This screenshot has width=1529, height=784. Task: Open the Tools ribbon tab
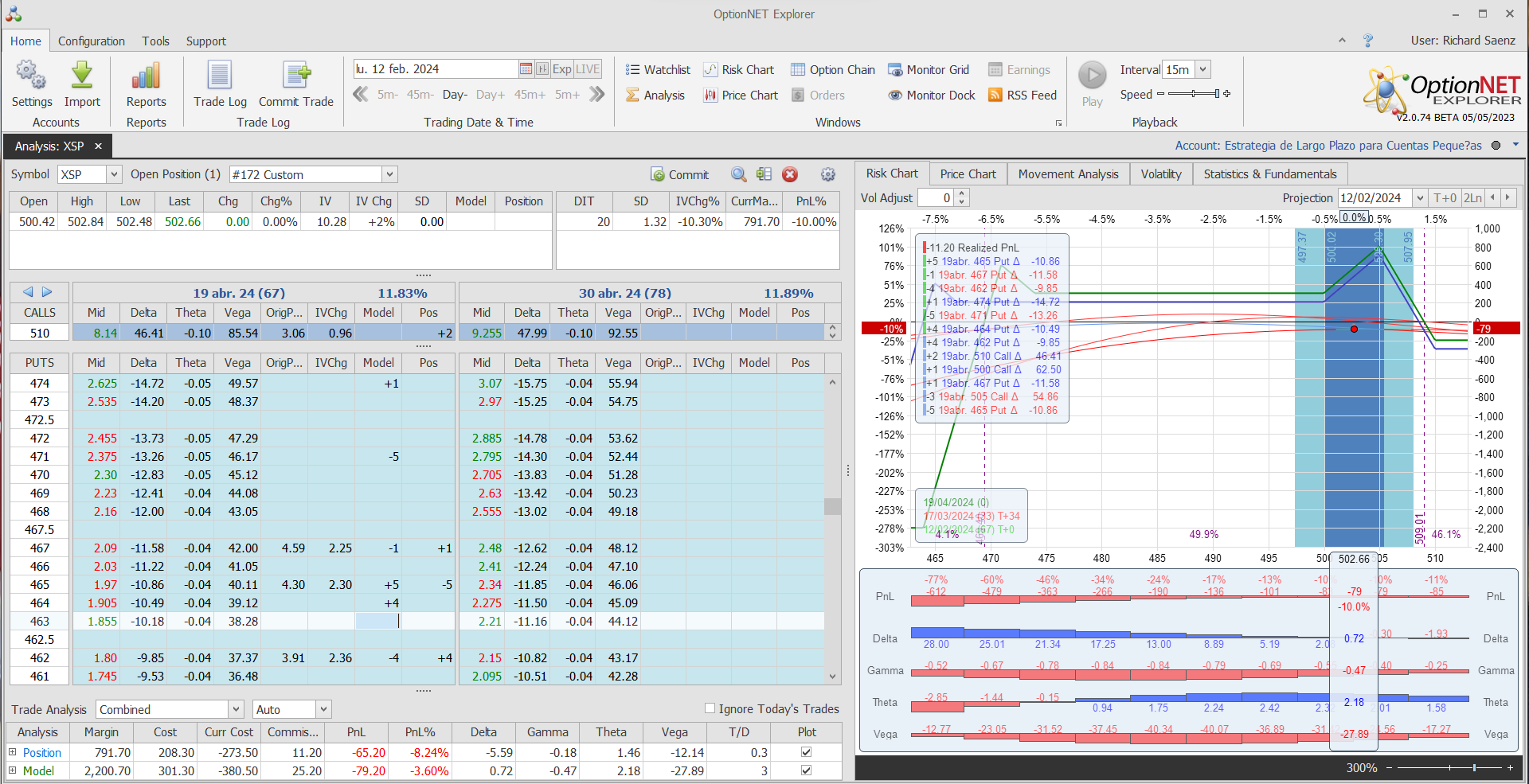(156, 41)
